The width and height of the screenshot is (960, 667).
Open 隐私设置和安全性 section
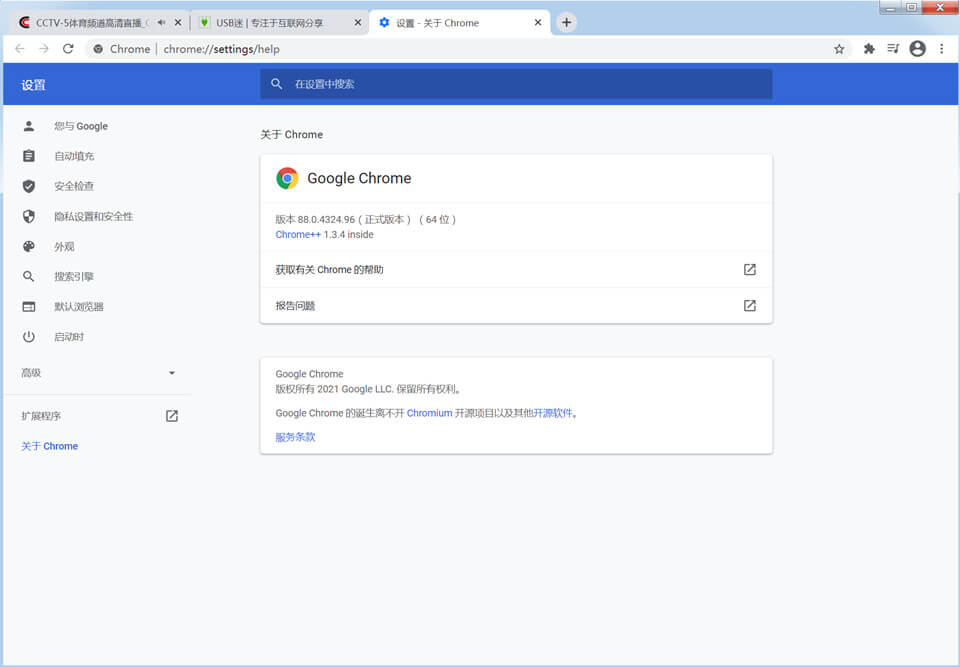point(94,216)
